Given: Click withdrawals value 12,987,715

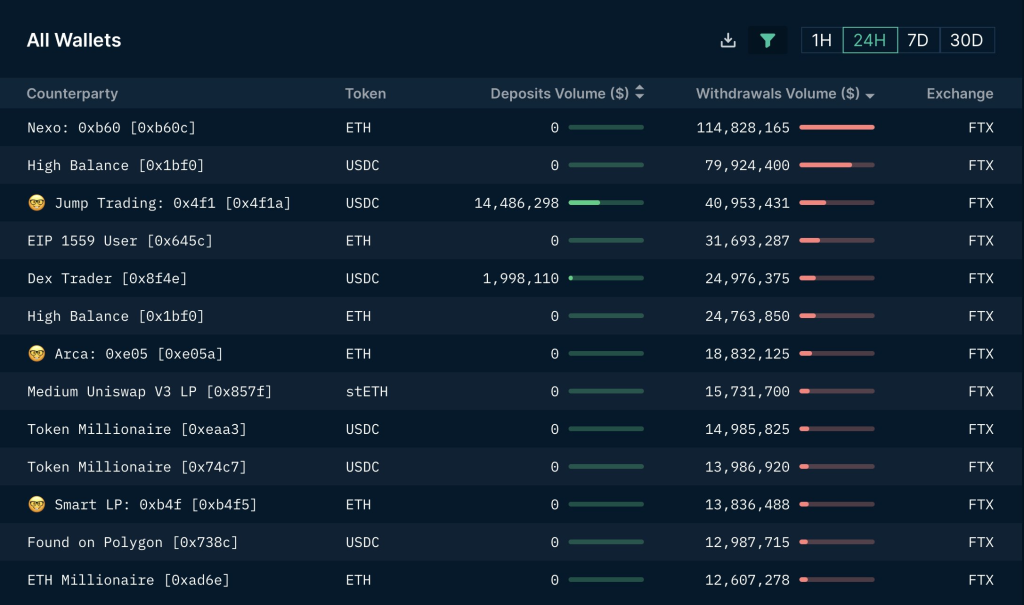Looking at the screenshot, I should pyautogui.click(x=747, y=542).
